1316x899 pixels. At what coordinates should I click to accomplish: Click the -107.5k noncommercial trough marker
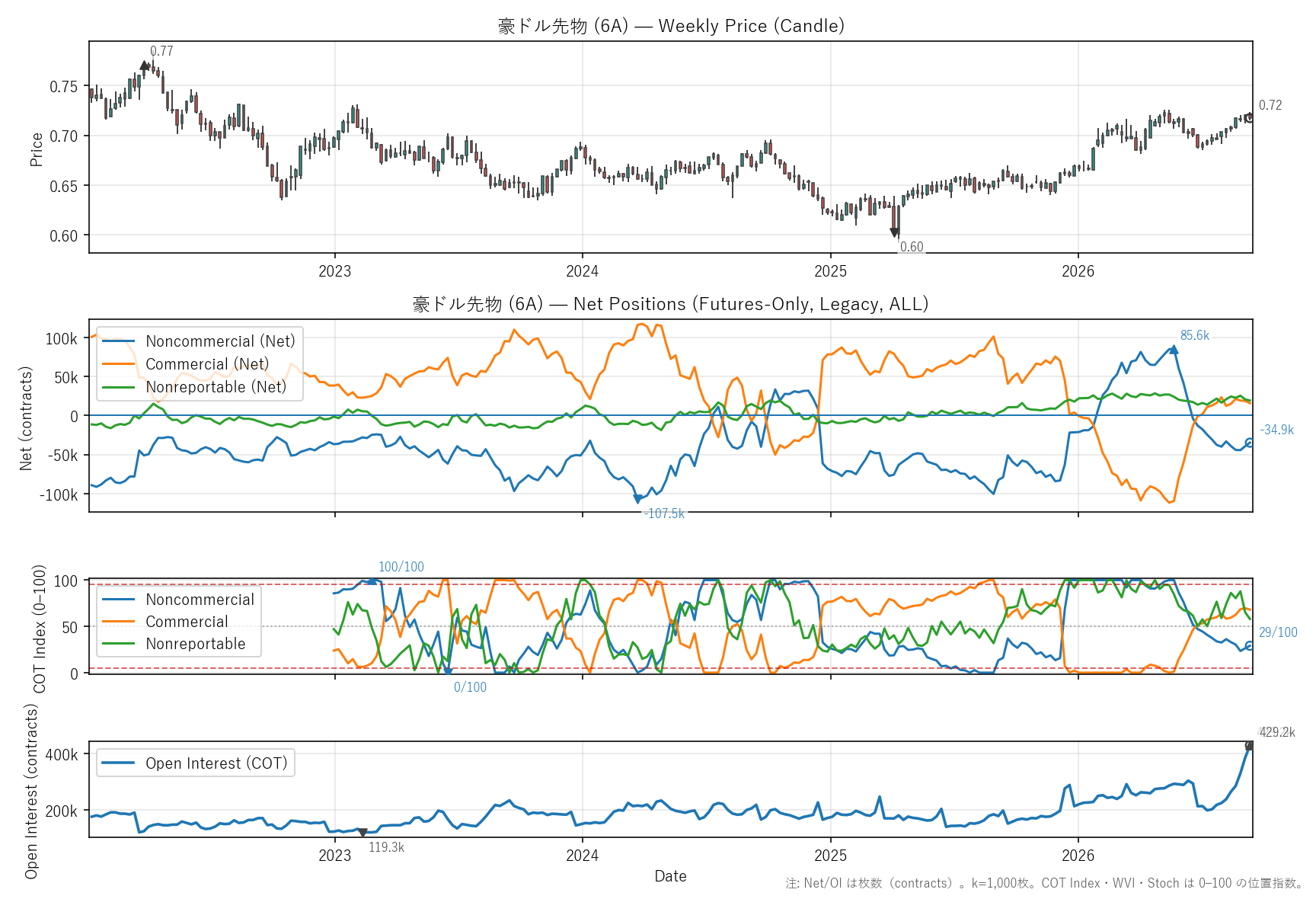pyautogui.click(x=637, y=500)
